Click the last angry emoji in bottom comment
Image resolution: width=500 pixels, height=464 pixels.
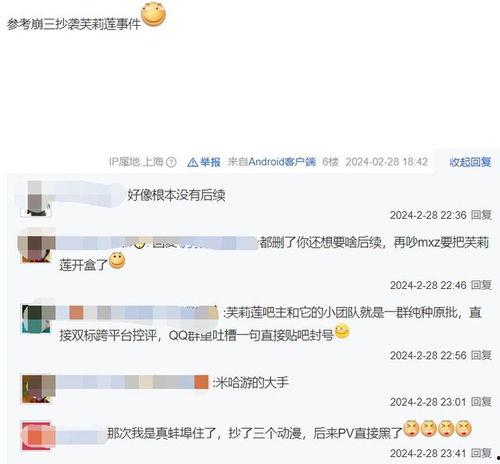pos(463,429)
